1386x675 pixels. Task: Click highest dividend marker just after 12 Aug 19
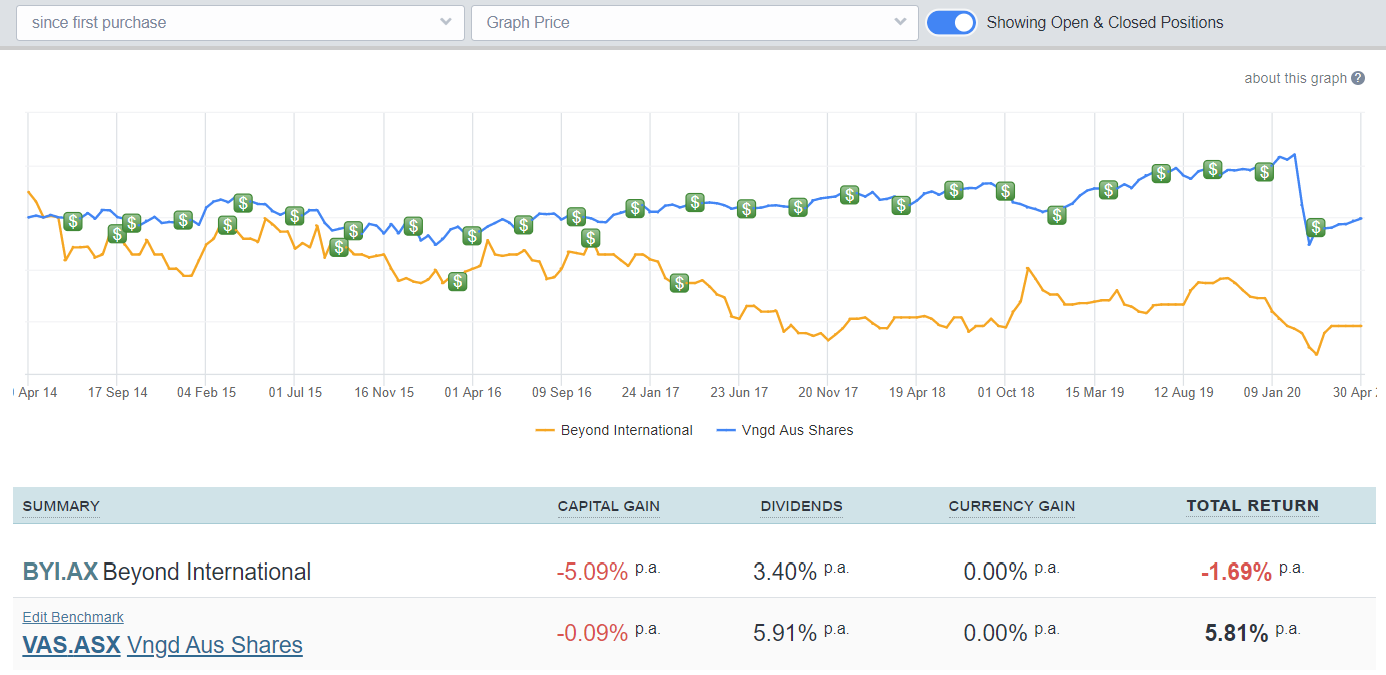[1212, 169]
